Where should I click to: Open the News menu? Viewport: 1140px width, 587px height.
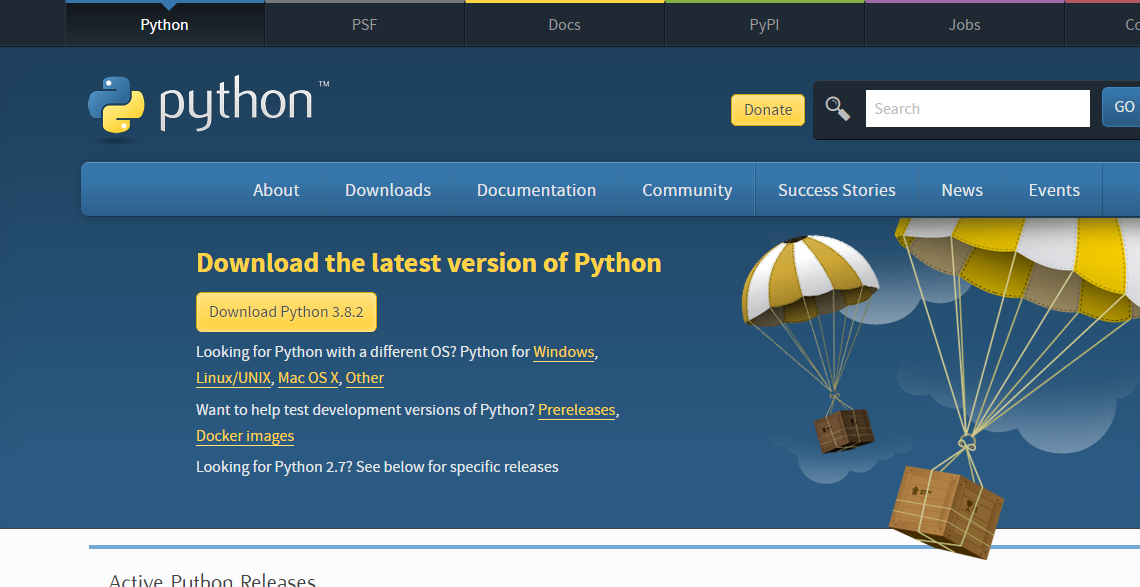[x=962, y=190]
